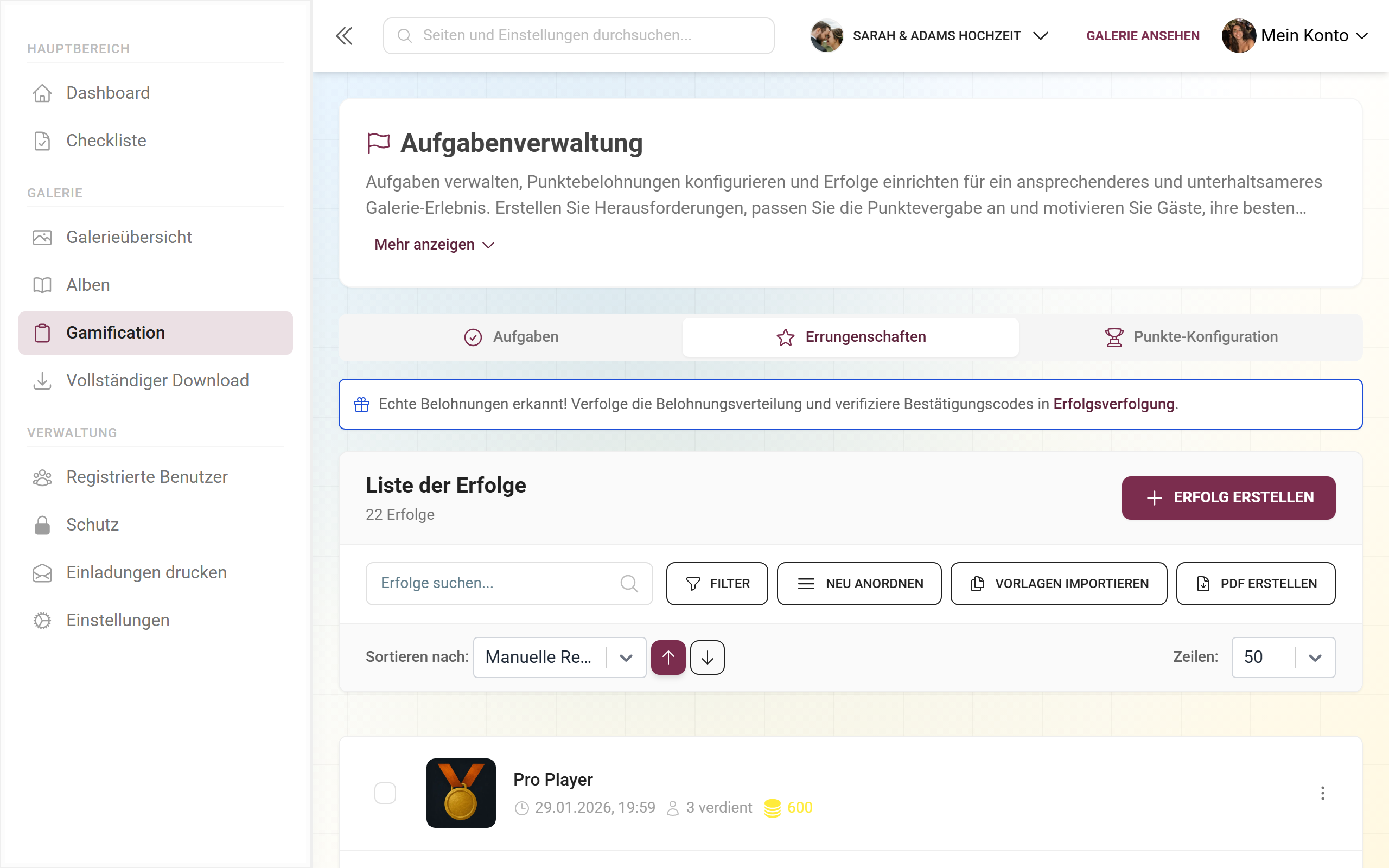Click the flag icon beside Aufgabenverwaltung
This screenshot has height=868, width=1389.
(378, 143)
